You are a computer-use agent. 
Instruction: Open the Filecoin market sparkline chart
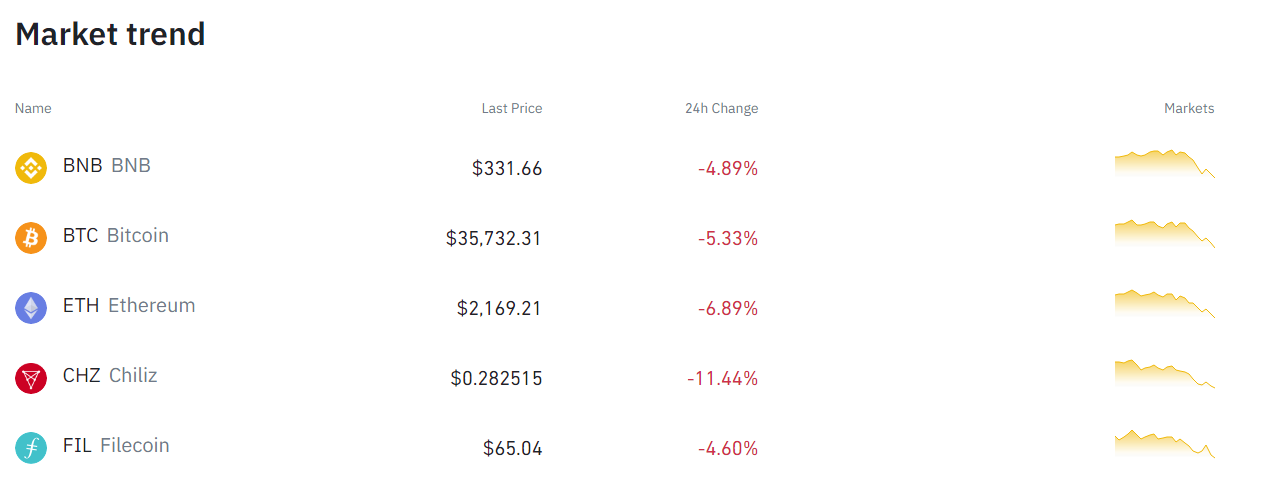[1164, 444]
